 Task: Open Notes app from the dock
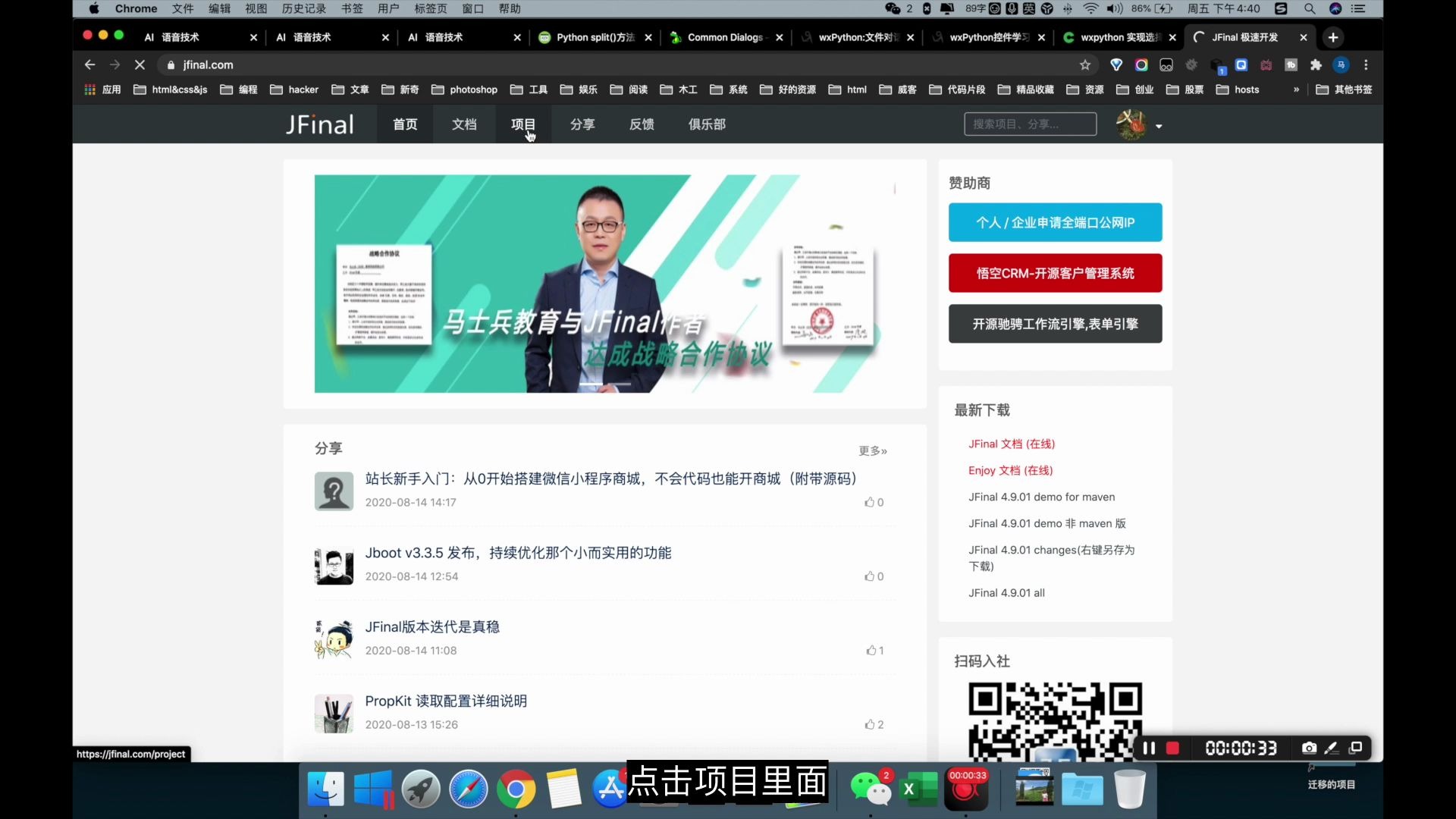pos(563,789)
